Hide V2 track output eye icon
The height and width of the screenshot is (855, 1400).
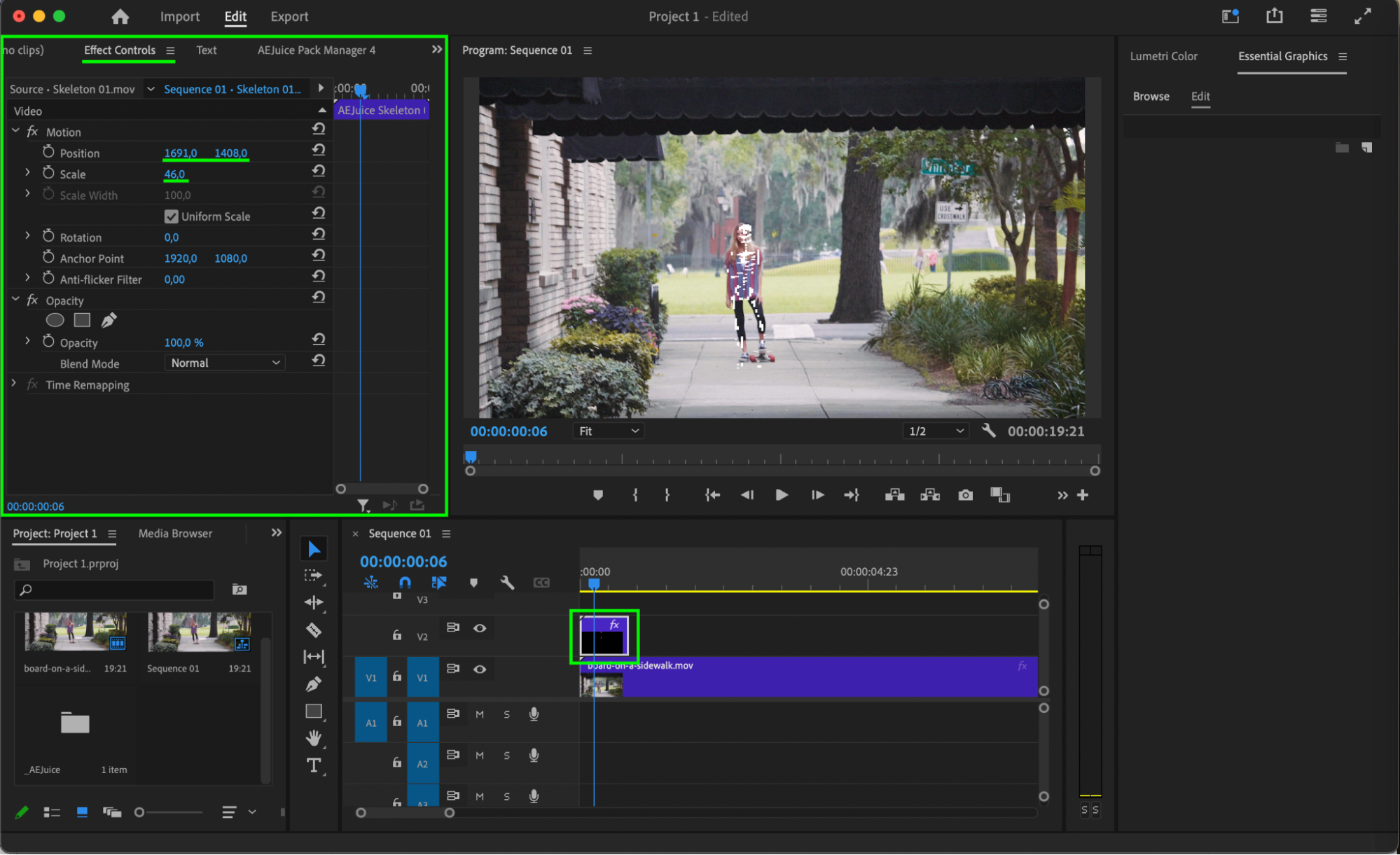(480, 628)
